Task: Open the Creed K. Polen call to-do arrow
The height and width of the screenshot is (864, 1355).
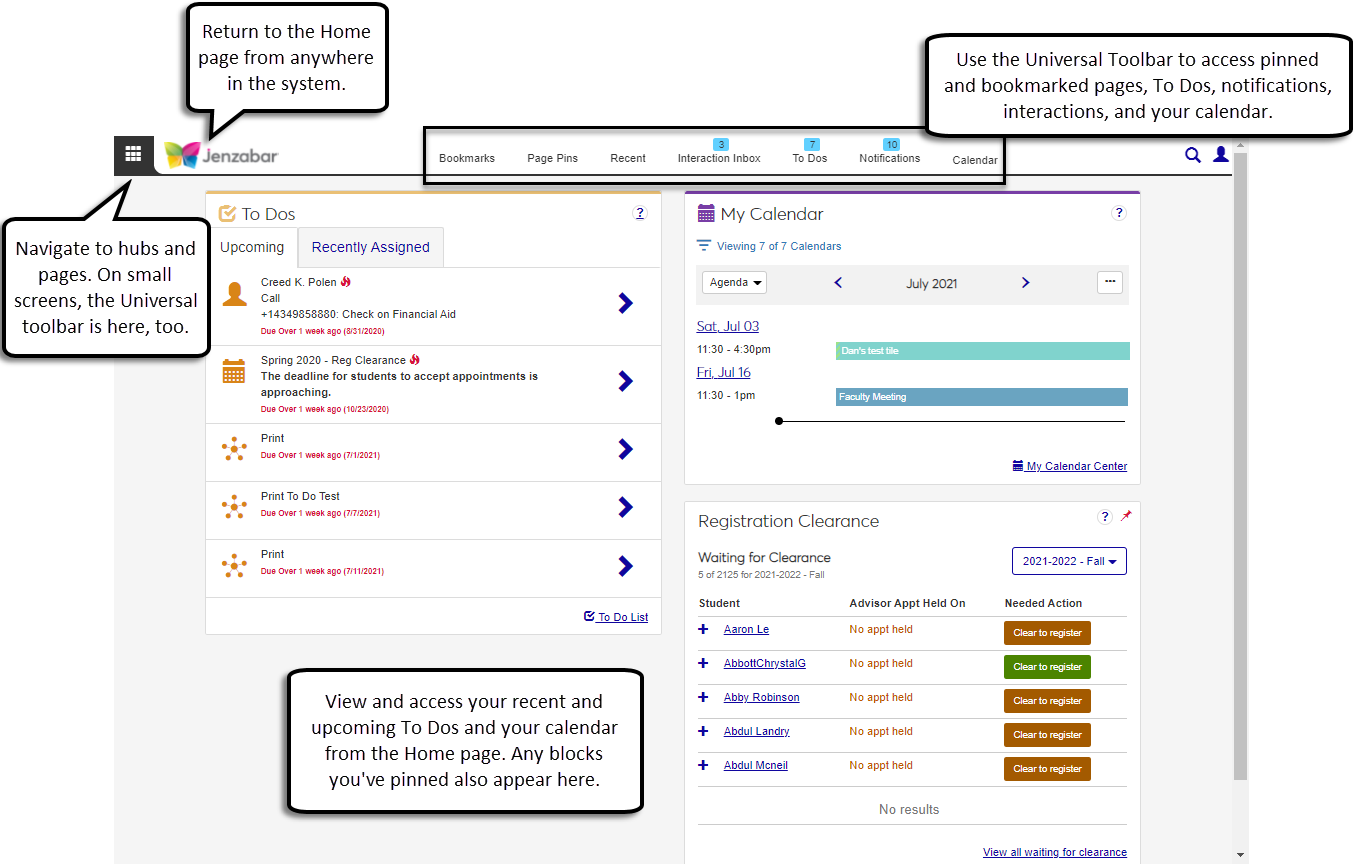Action: (626, 303)
